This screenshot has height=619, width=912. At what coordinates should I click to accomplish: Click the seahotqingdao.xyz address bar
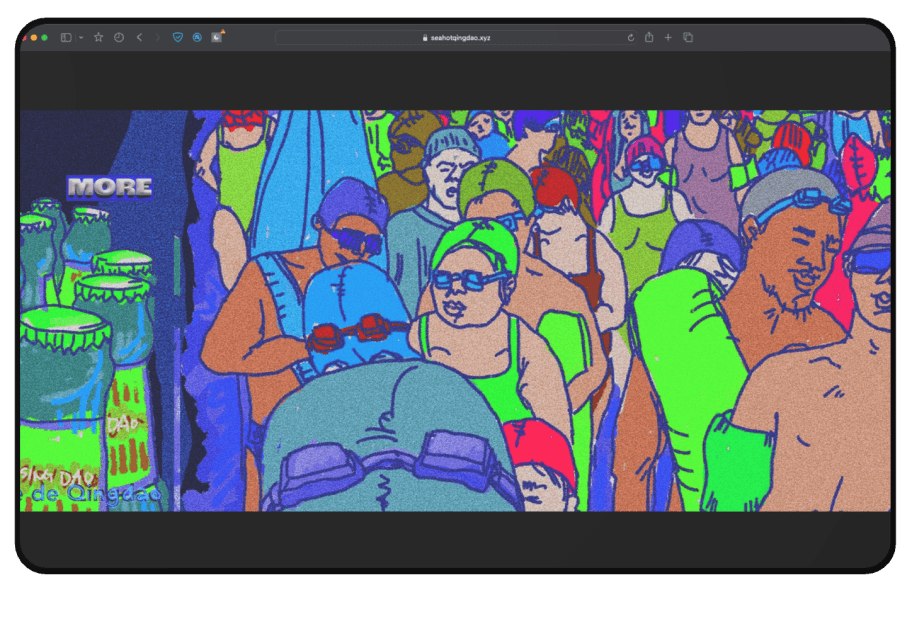click(x=456, y=38)
